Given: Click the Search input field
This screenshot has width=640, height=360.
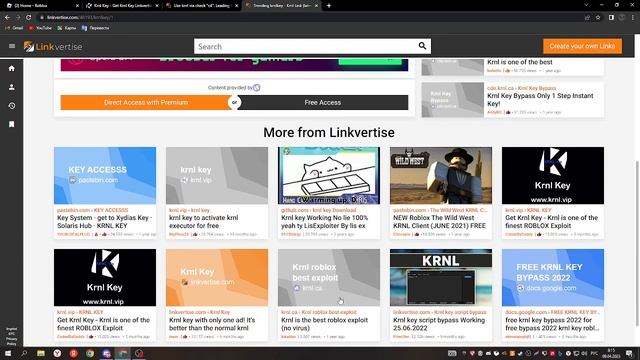Looking at the screenshot, I should pos(306,46).
